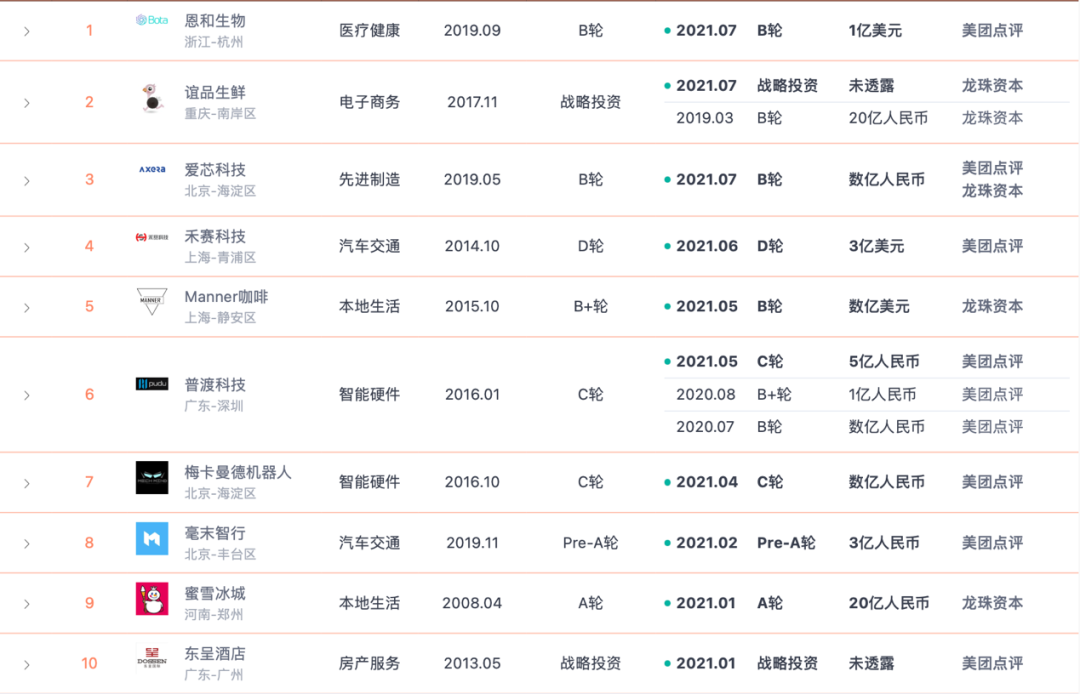Screen dimensions: 1080x694
Task: Open company name 恩和生物
Action: [215, 21]
